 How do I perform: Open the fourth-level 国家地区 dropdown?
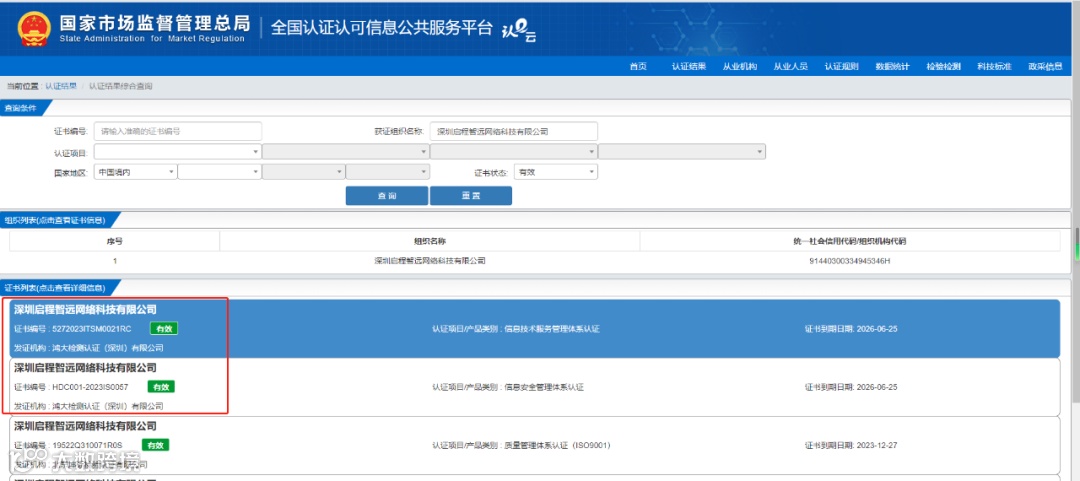[388, 172]
